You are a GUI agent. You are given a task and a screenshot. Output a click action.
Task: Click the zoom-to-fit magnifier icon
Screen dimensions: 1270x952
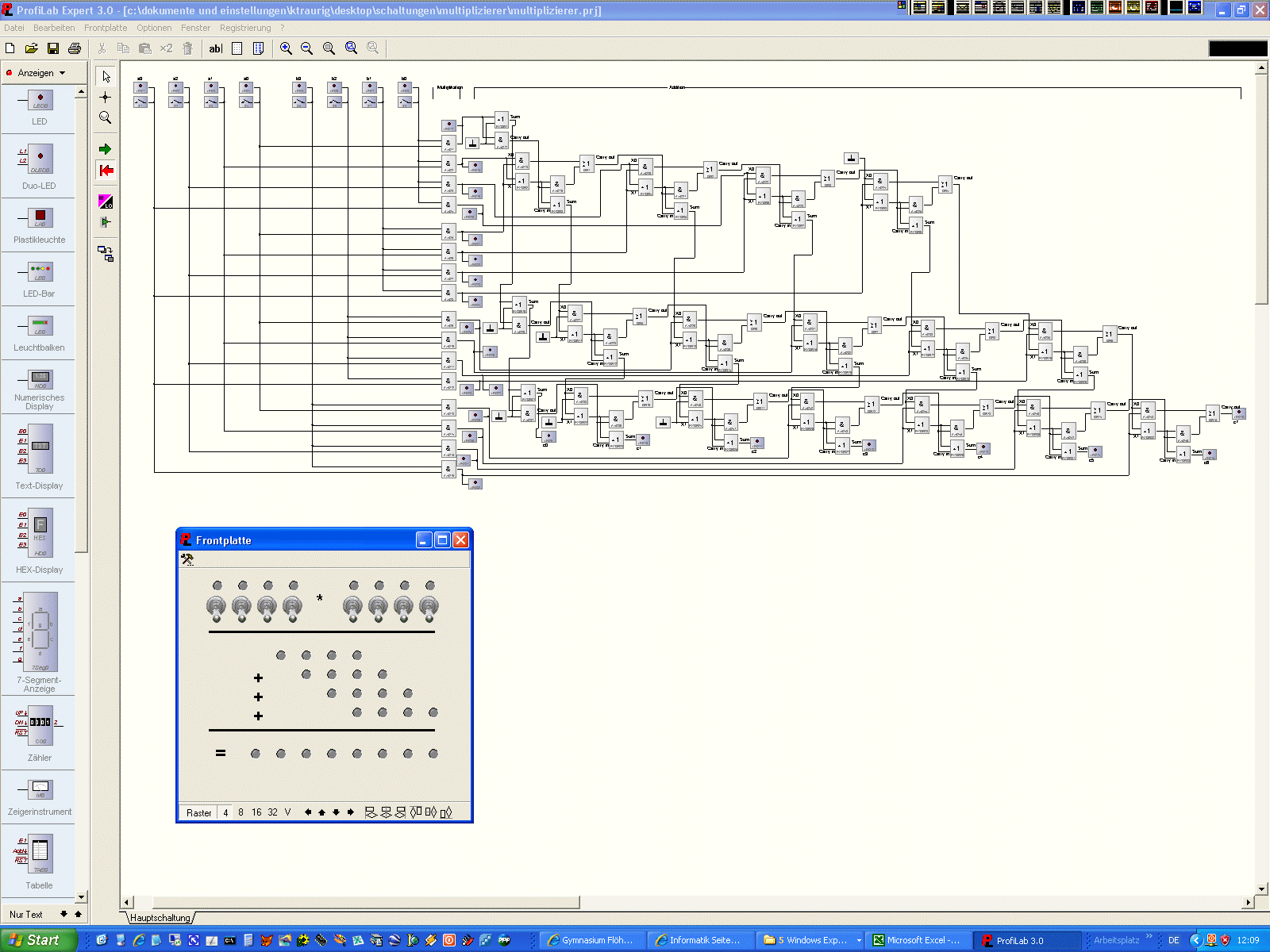point(329,48)
